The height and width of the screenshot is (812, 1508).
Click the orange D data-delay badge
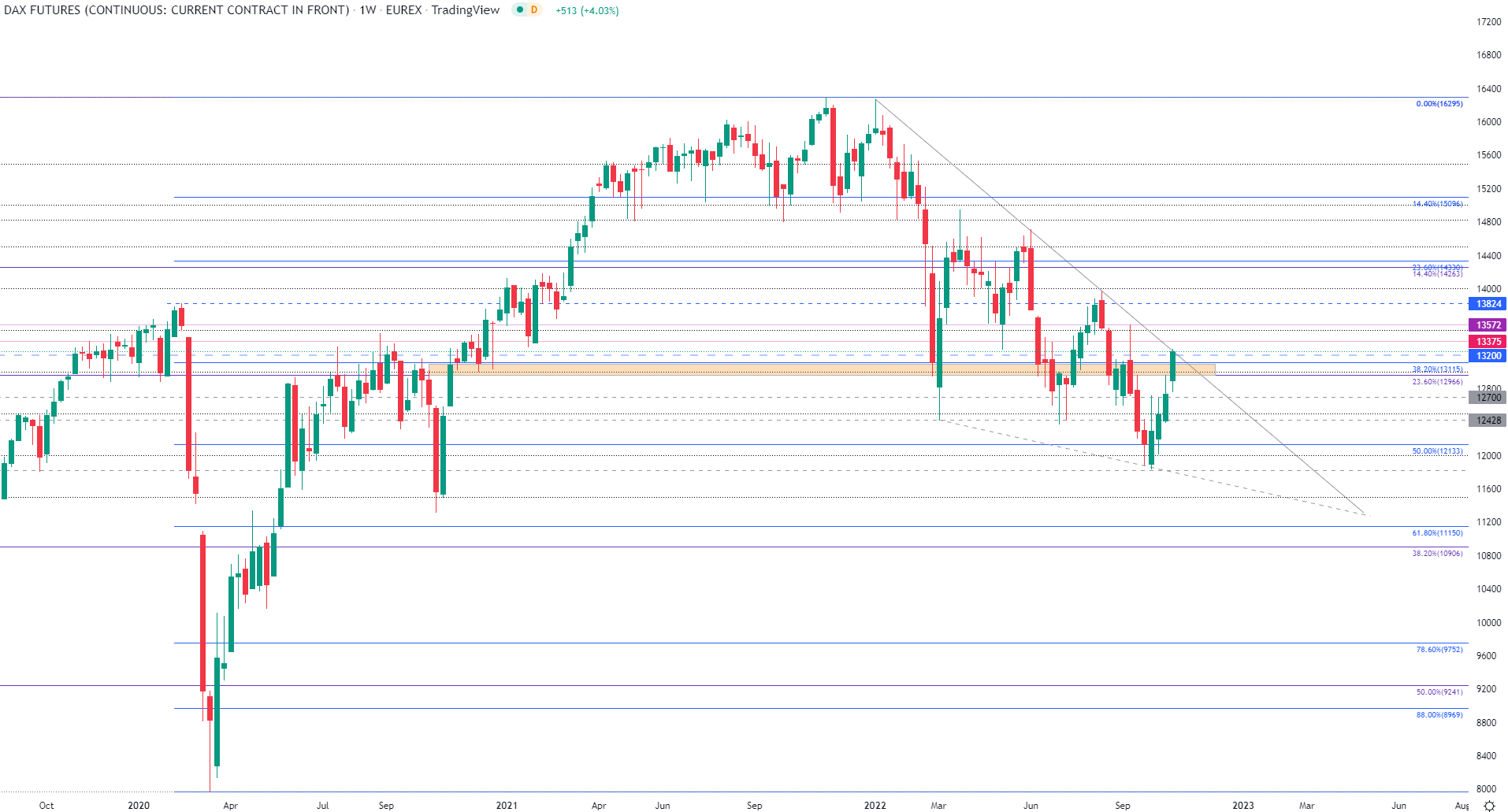pyautogui.click(x=534, y=10)
